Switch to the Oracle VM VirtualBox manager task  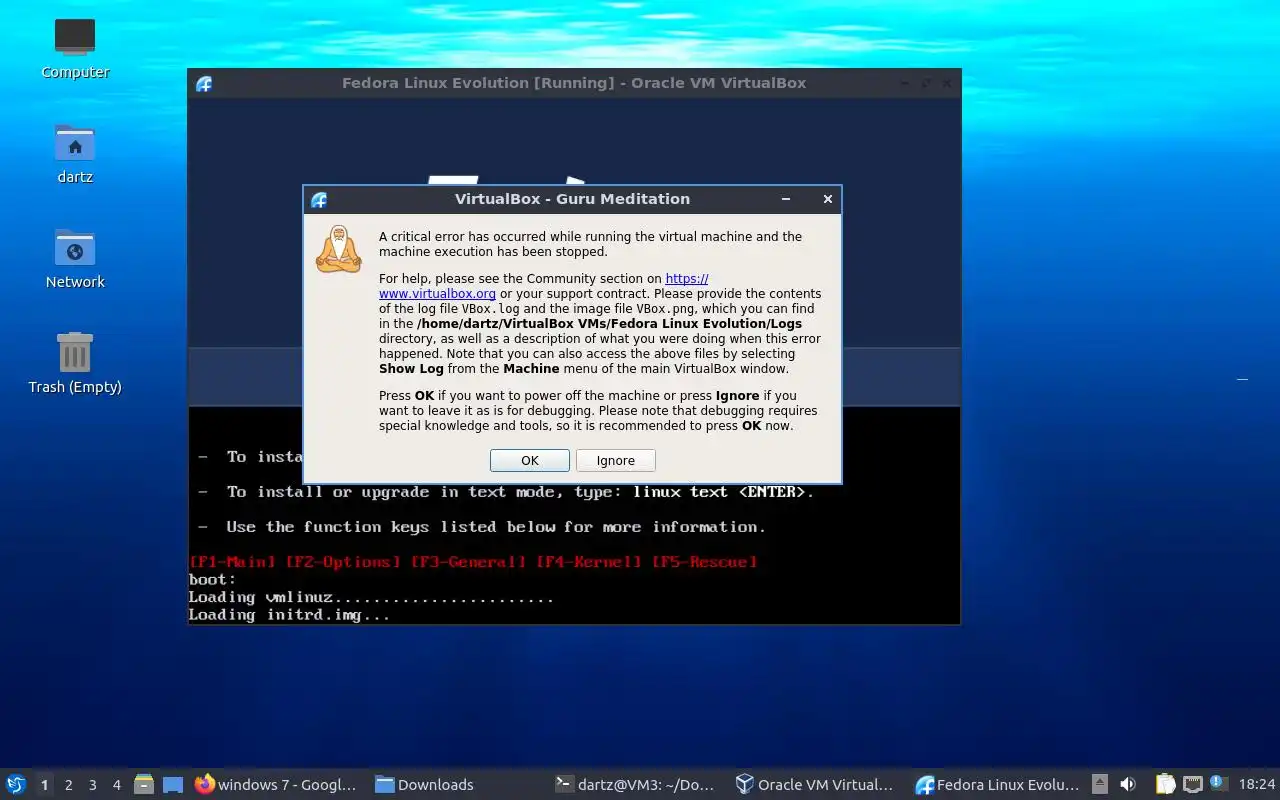click(815, 784)
